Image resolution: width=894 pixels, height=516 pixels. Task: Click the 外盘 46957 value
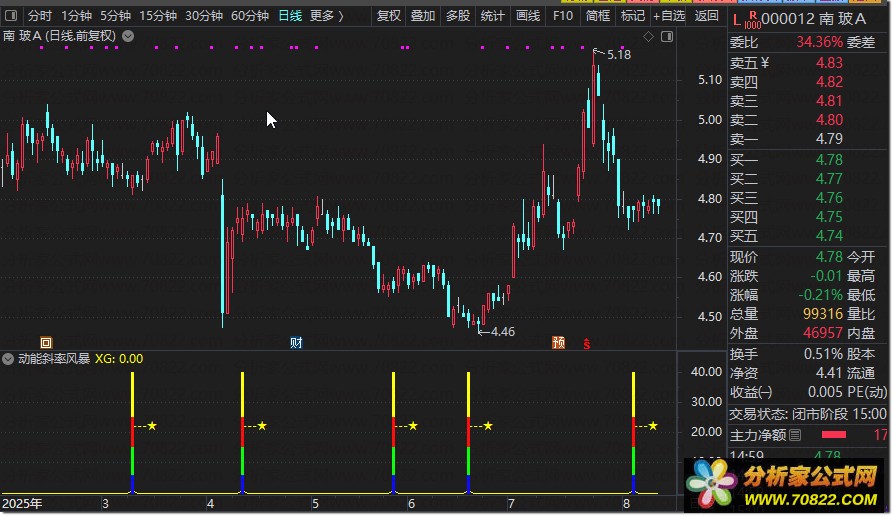coord(823,332)
